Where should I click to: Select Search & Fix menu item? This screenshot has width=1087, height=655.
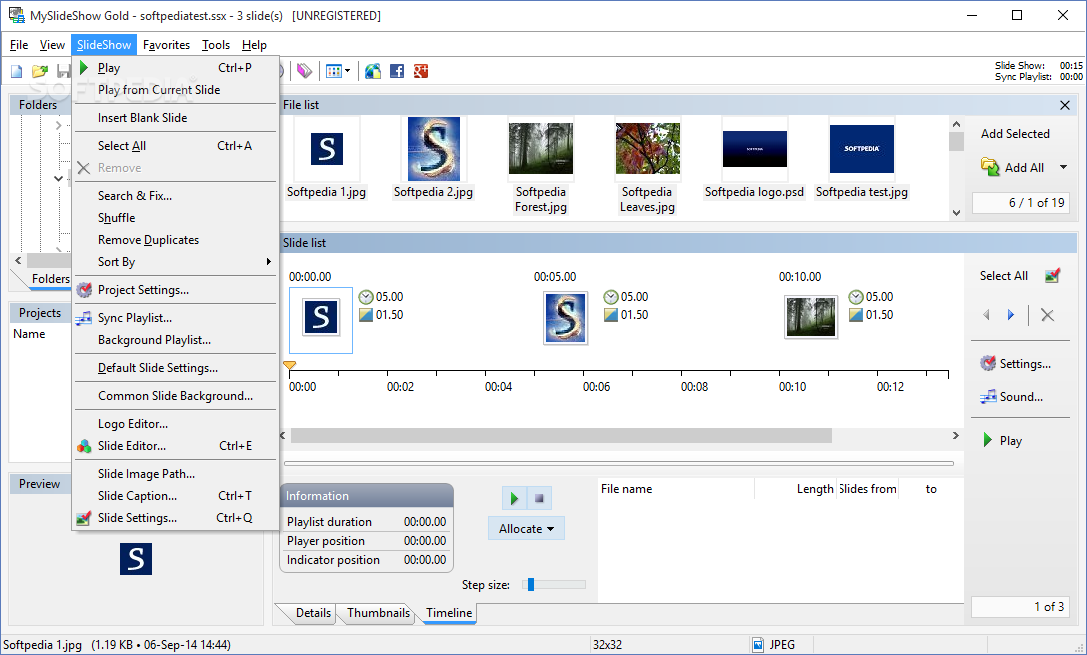pyautogui.click(x=175, y=195)
